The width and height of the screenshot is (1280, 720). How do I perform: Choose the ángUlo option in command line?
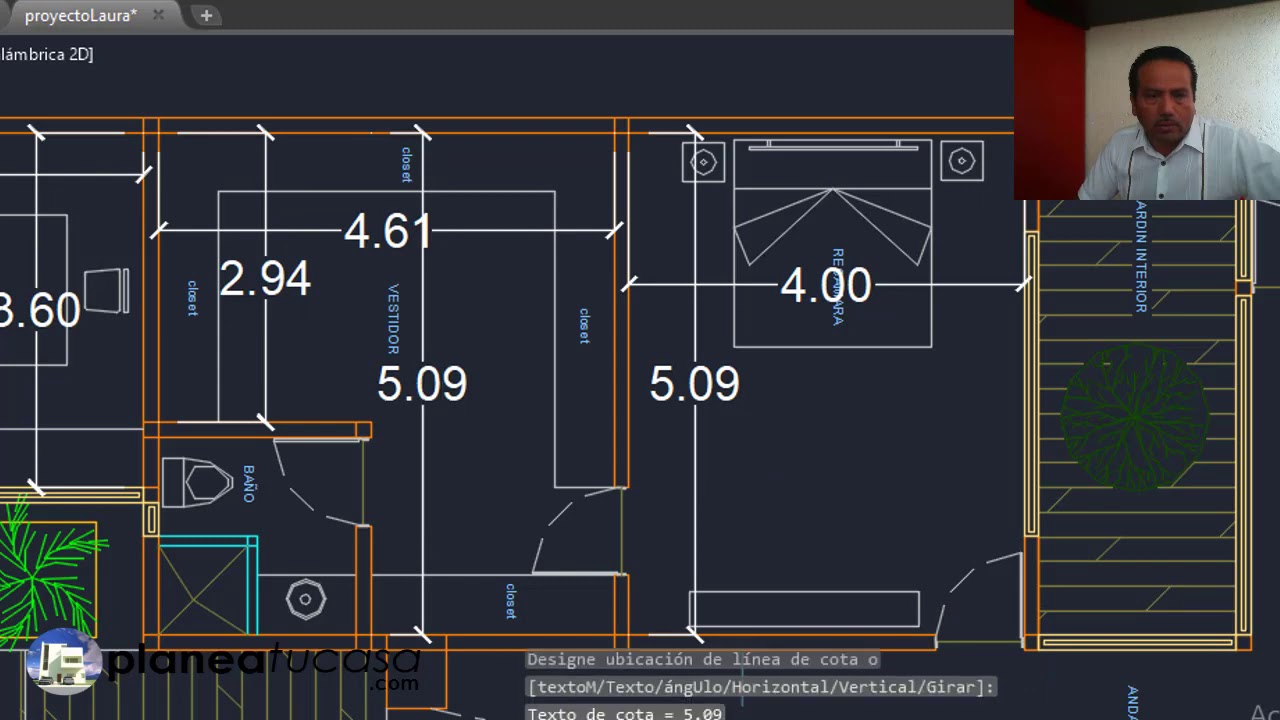pyautogui.click(x=693, y=687)
